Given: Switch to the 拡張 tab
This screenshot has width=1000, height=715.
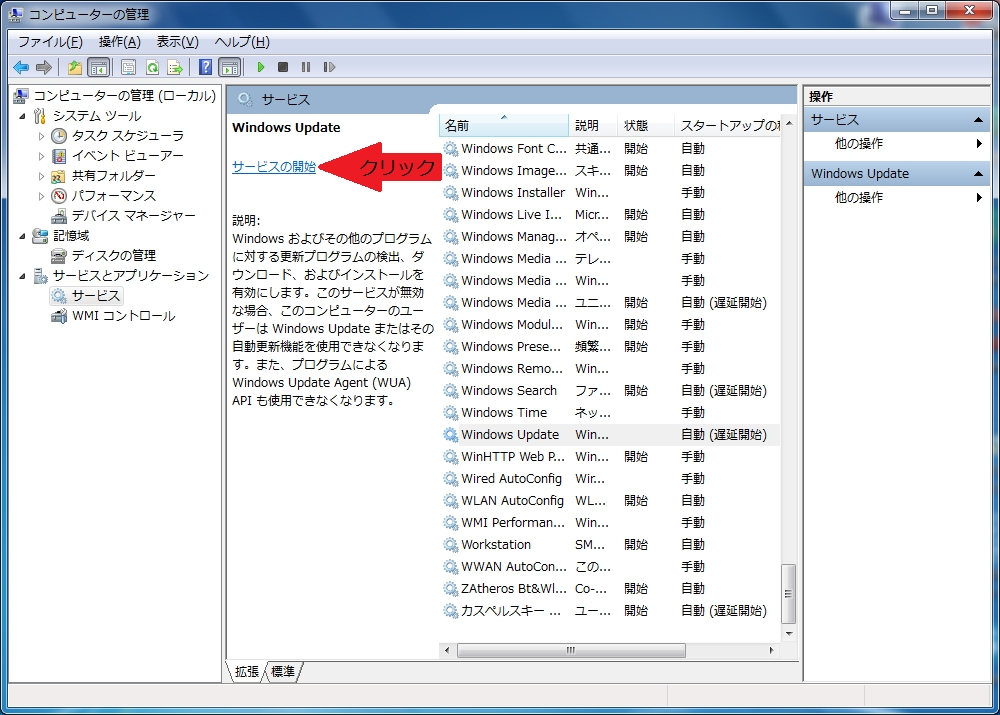Looking at the screenshot, I should (247, 672).
